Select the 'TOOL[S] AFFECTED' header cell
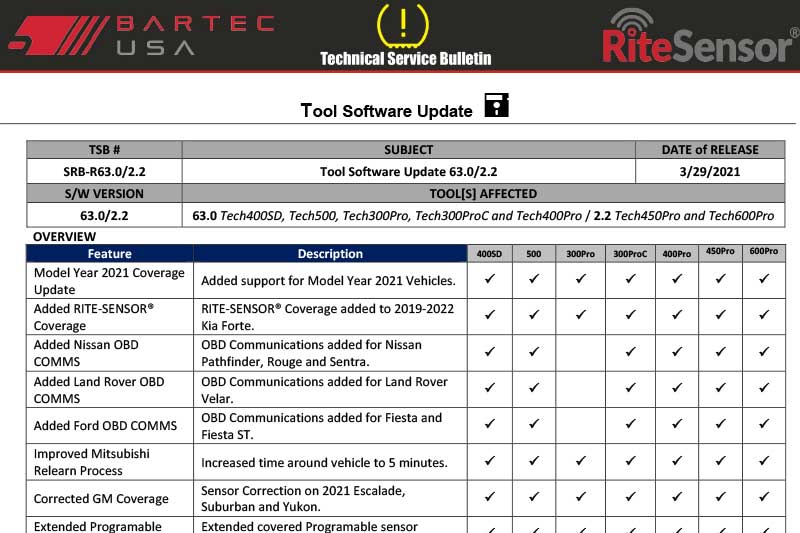The image size is (800, 533). (x=483, y=193)
